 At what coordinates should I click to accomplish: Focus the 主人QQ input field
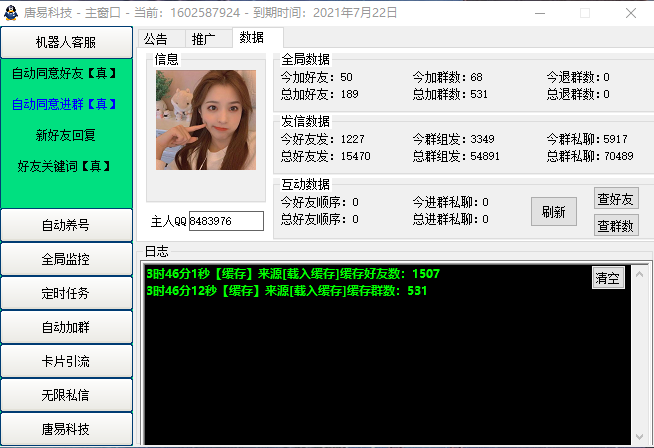[x=226, y=221]
